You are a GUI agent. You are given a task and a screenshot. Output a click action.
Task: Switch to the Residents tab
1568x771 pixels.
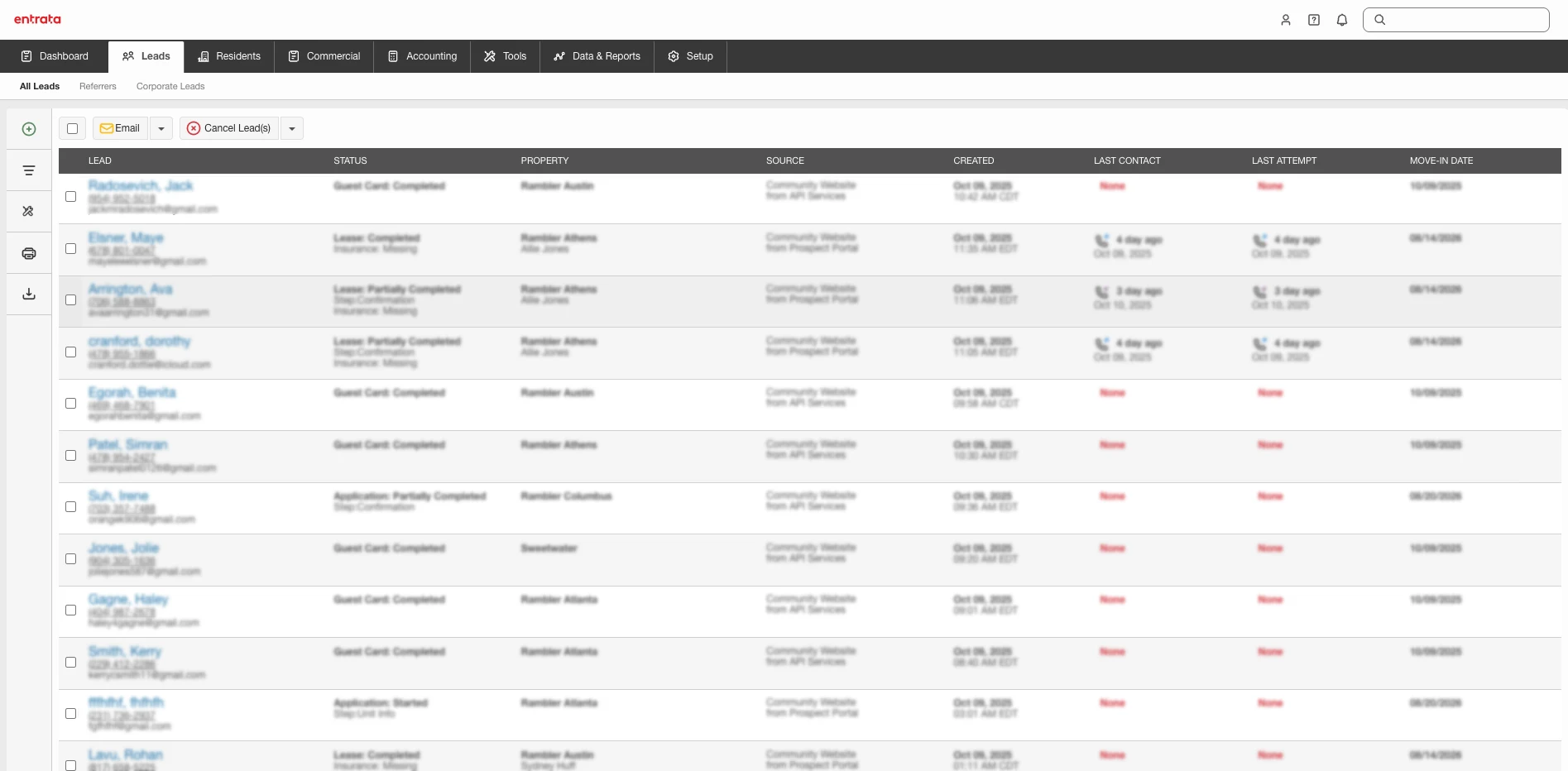[x=229, y=56]
